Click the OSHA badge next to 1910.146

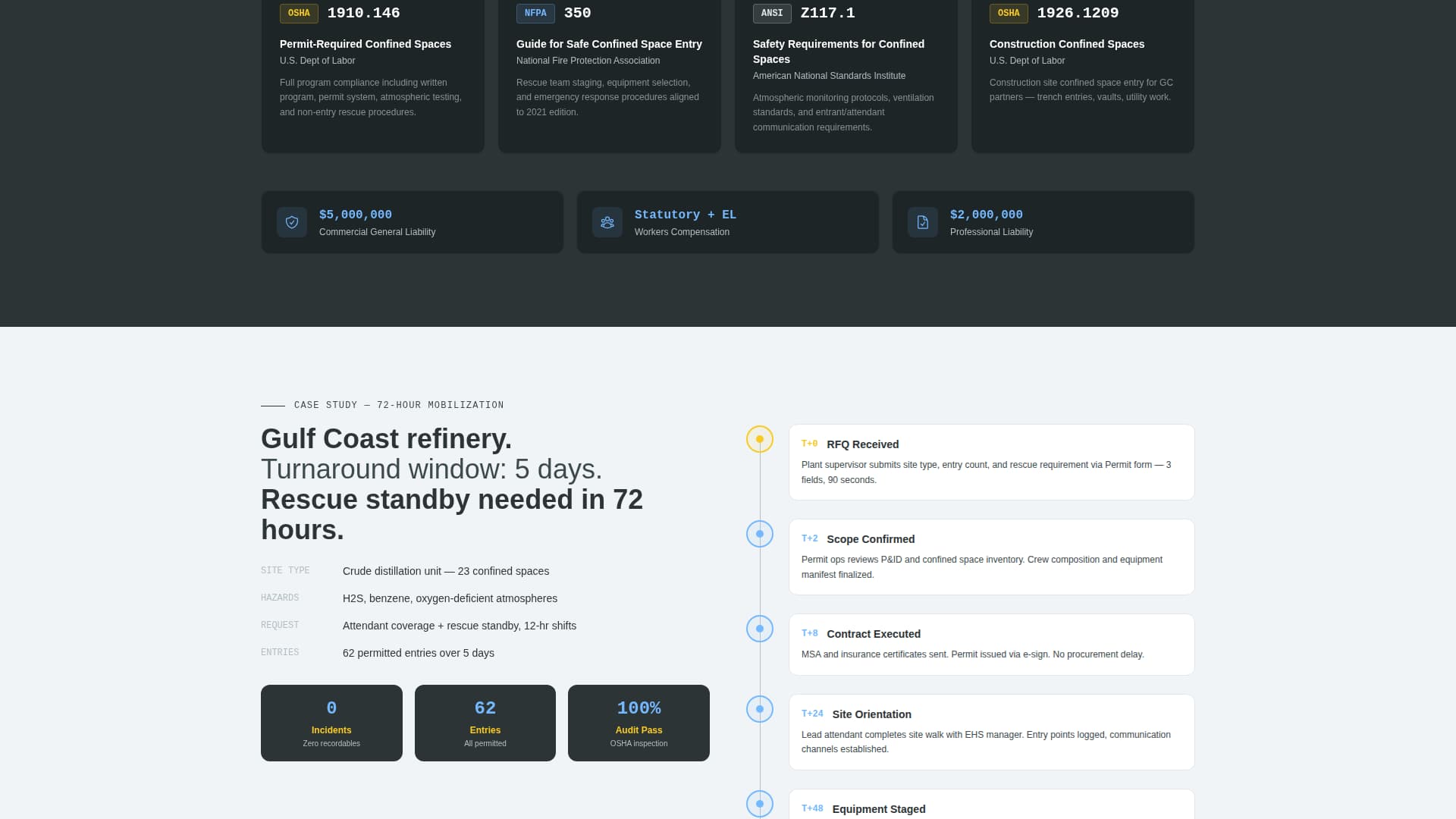pyautogui.click(x=299, y=13)
